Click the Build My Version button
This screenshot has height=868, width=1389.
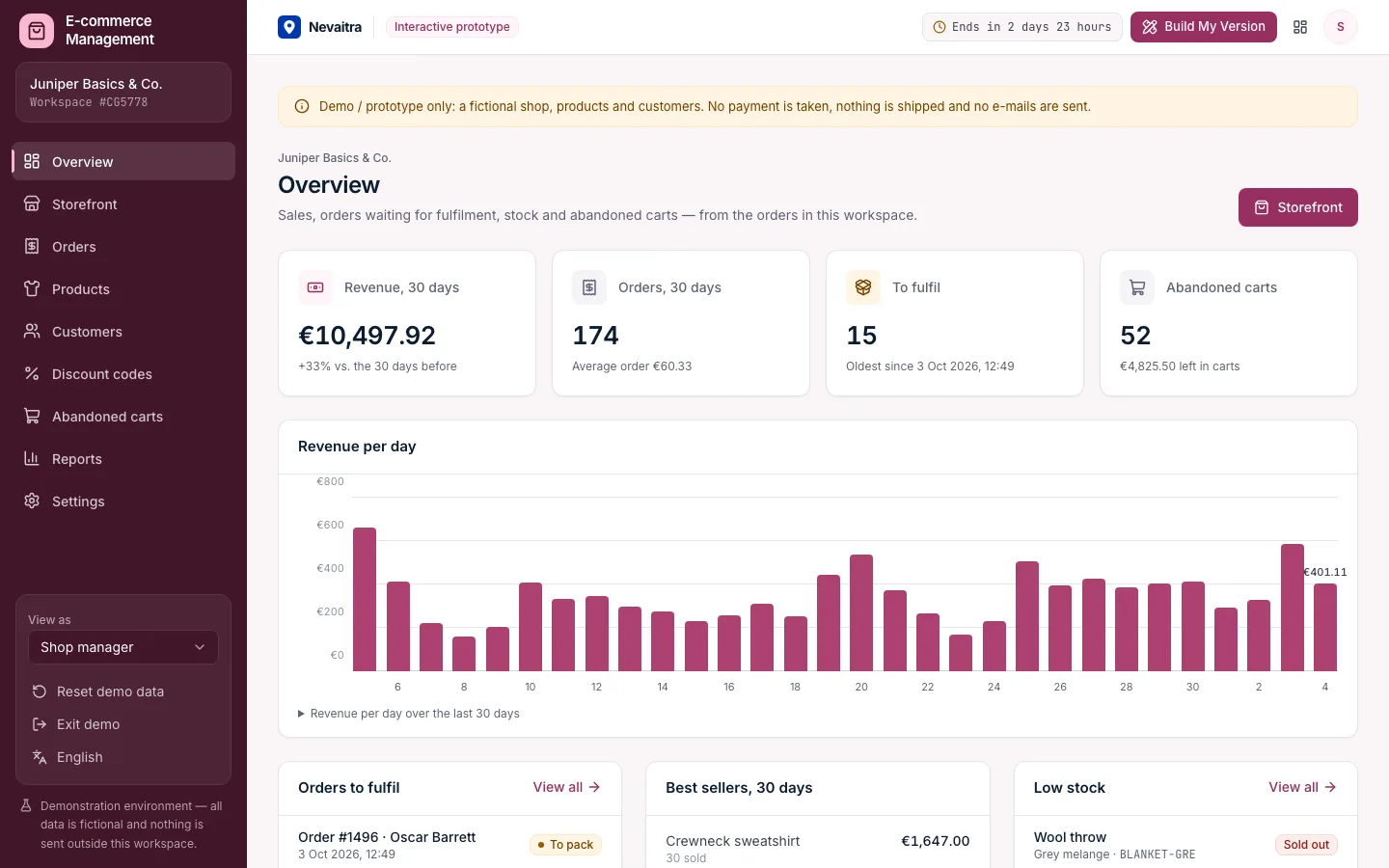tap(1204, 27)
